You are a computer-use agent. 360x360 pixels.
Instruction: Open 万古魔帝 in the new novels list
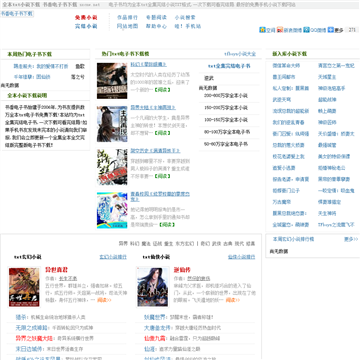[x=282, y=202]
